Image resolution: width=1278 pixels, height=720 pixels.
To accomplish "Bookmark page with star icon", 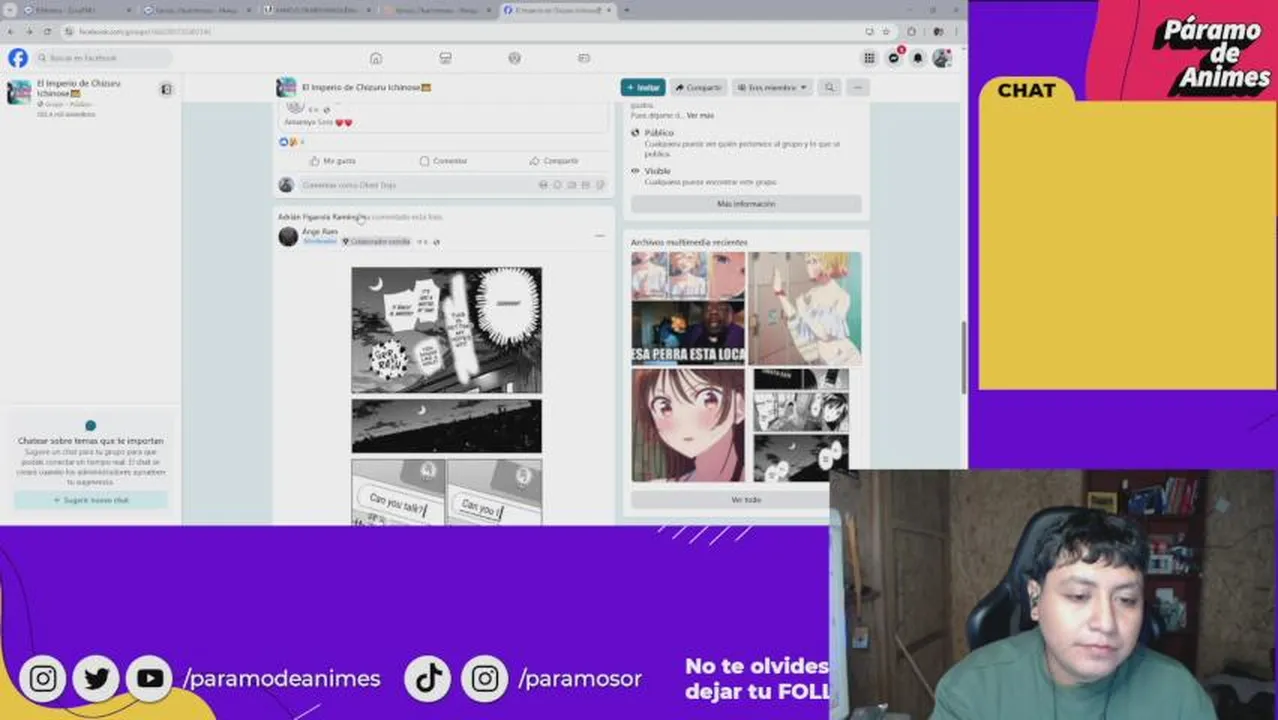I will click(886, 32).
